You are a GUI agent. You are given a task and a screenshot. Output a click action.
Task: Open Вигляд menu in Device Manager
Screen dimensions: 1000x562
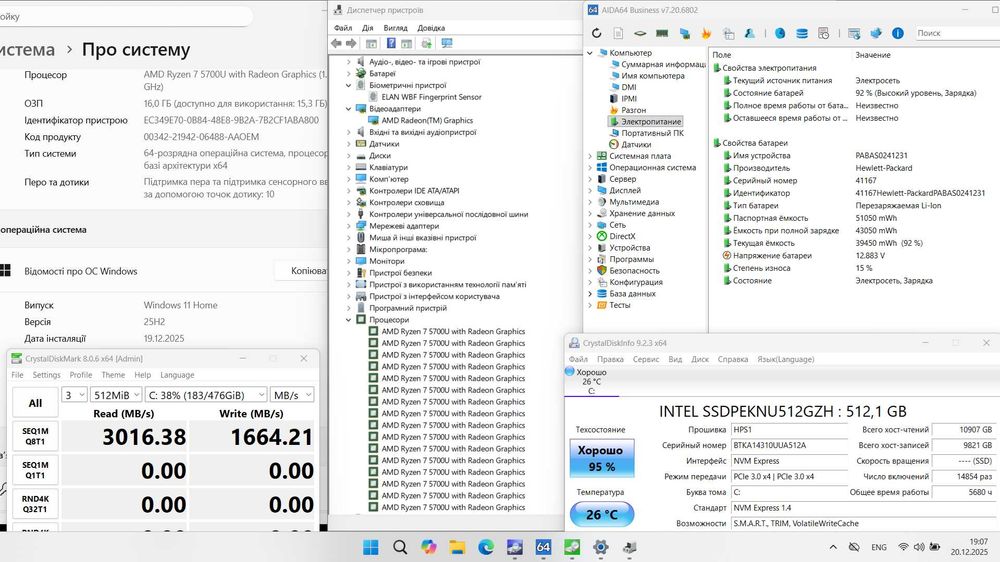[x=395, y=28]
